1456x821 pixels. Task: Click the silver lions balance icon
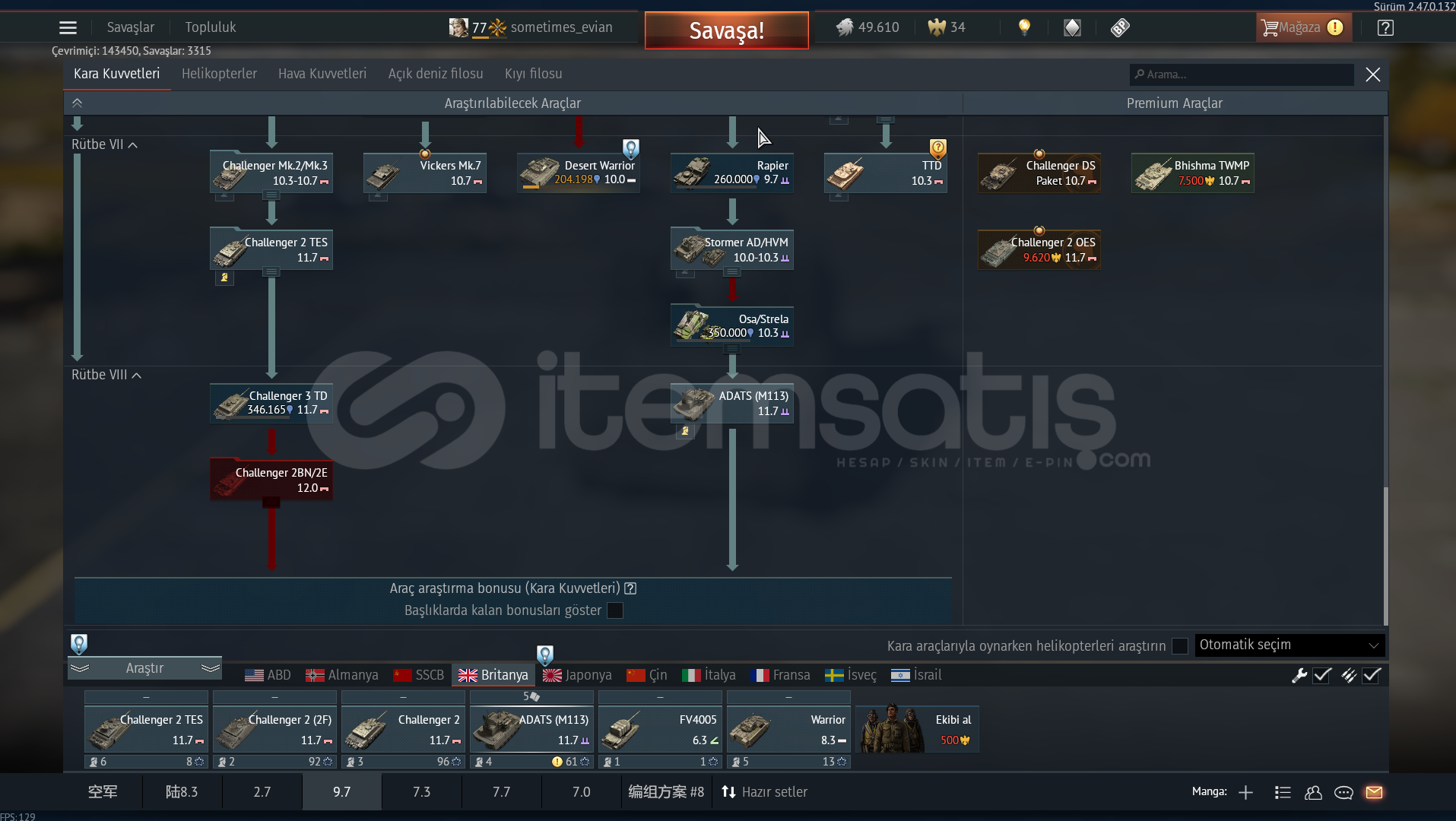(845, 28)
